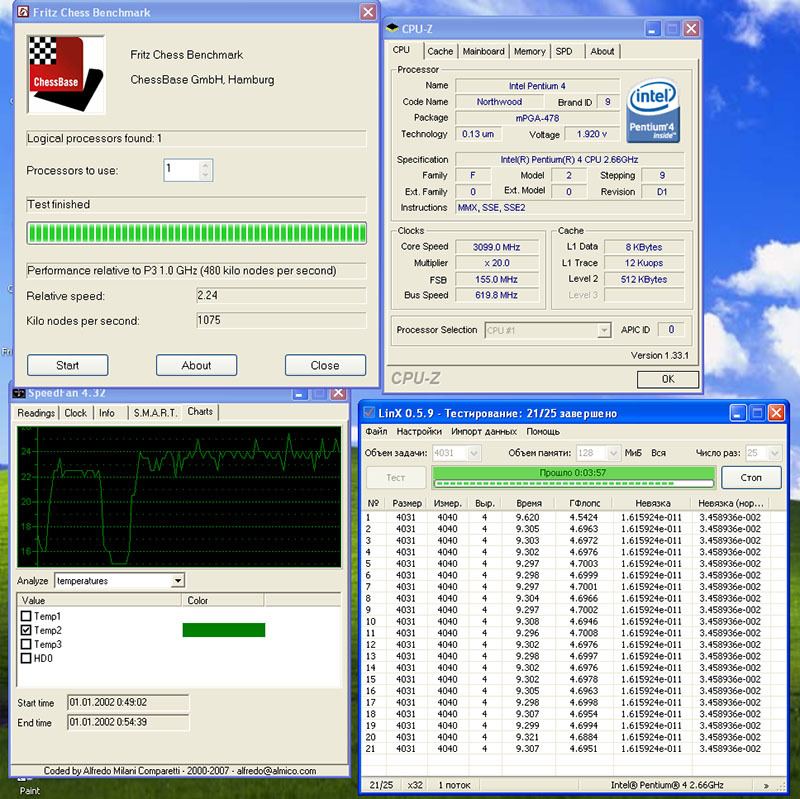Open the Analyze temperatures dropdown in SpeedFan
Viewport: 800px width, 799px height.
pos(178,581)
